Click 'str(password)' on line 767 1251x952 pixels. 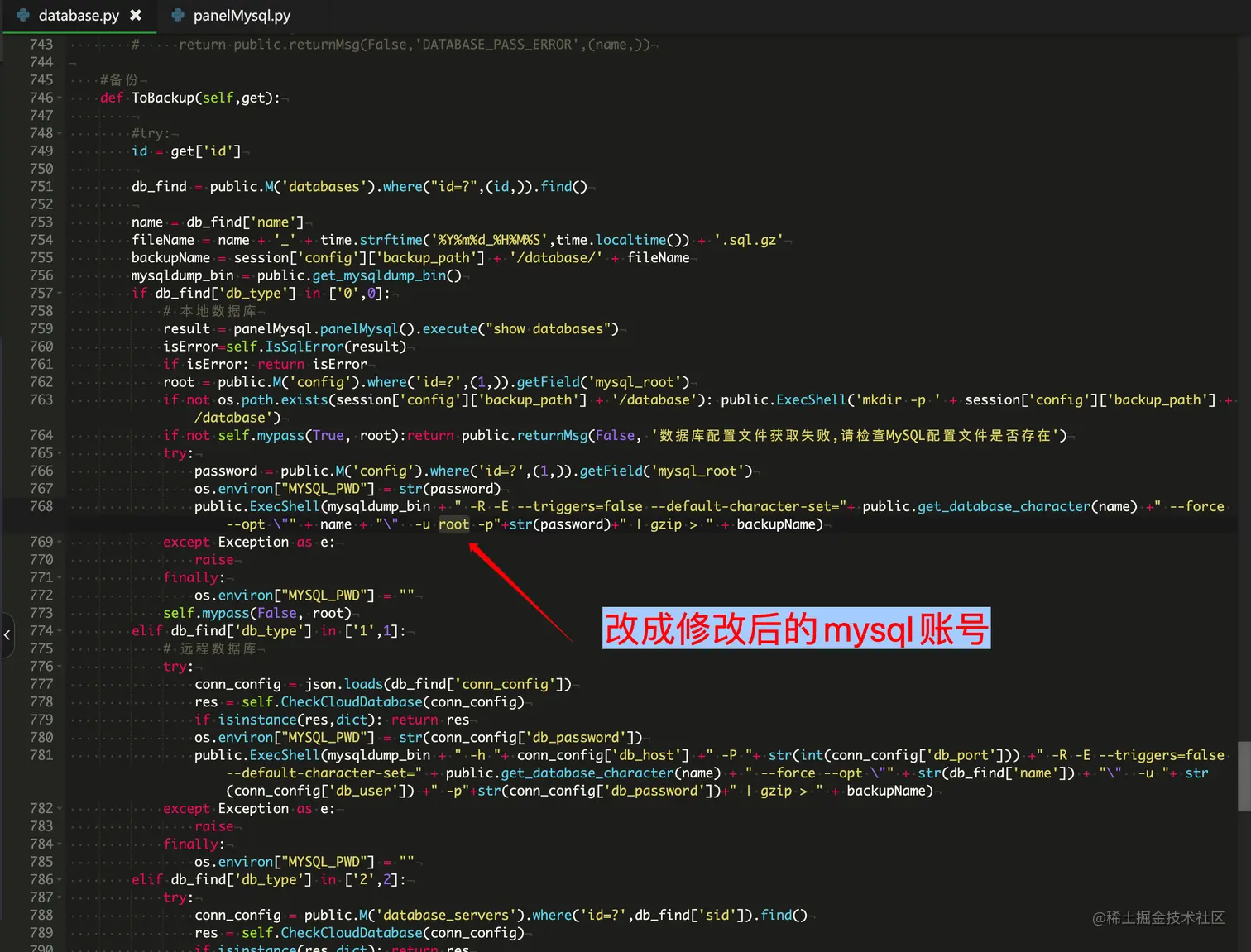point(449,489)
